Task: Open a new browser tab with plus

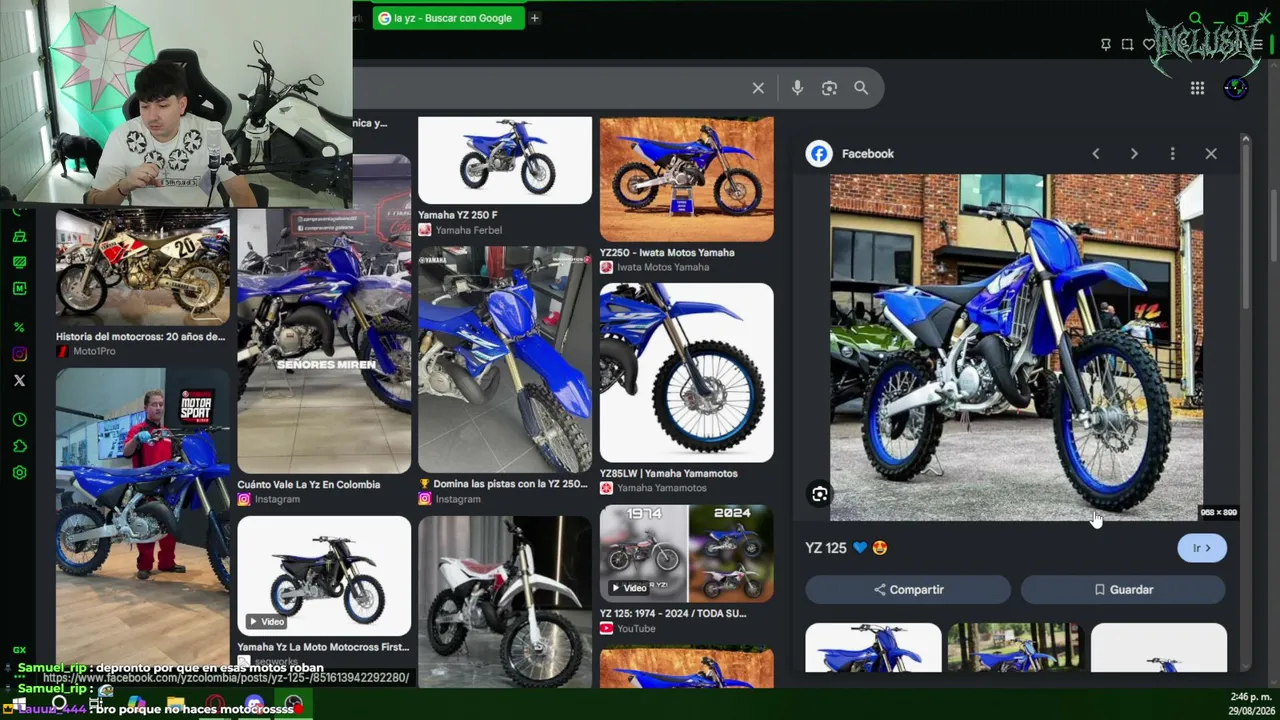Action: pos(534,18)
